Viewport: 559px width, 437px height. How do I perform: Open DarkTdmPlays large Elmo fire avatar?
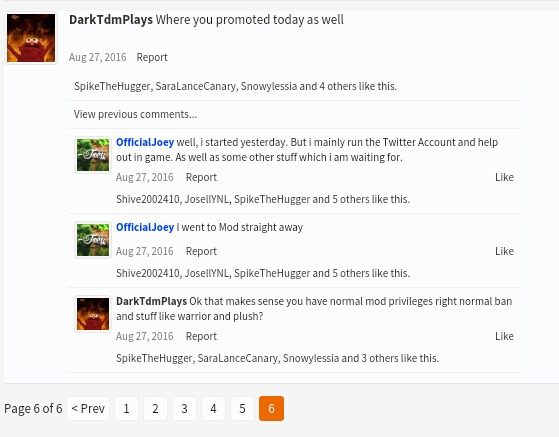(x=31, y=38)
